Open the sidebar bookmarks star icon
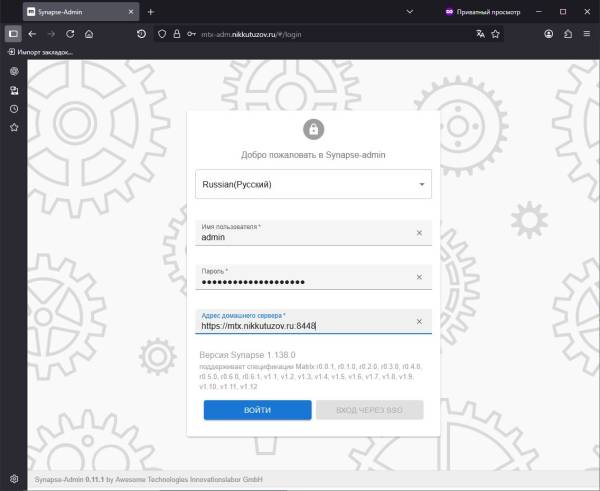Viewport: 600px width, 491px height. click(14, 127)
